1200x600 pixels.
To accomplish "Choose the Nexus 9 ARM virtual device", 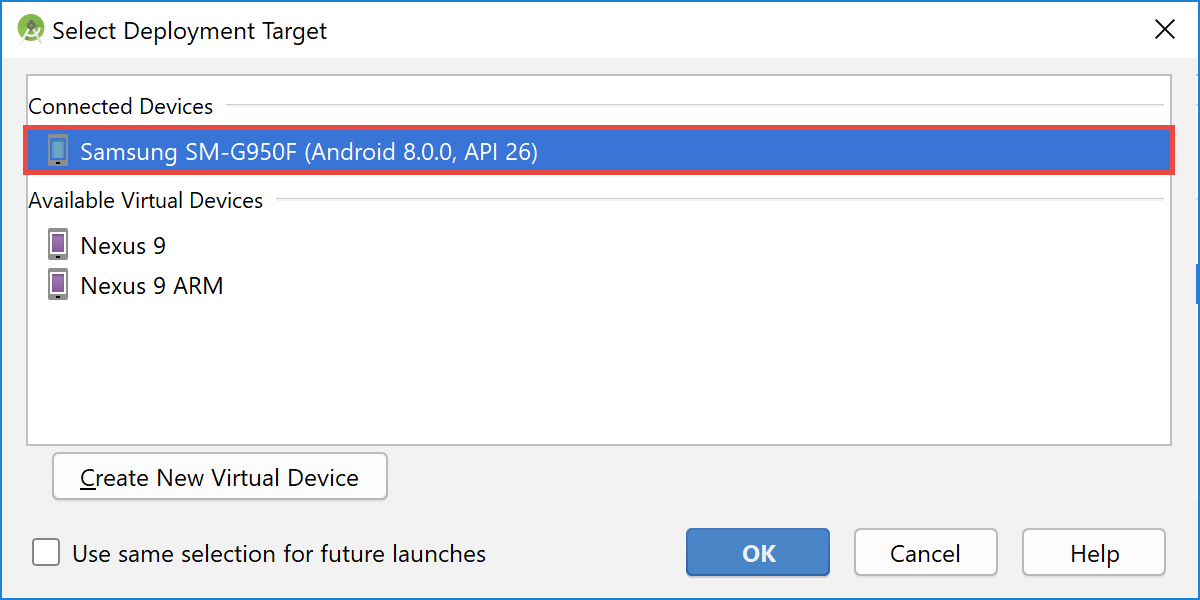I will [599, 285].
